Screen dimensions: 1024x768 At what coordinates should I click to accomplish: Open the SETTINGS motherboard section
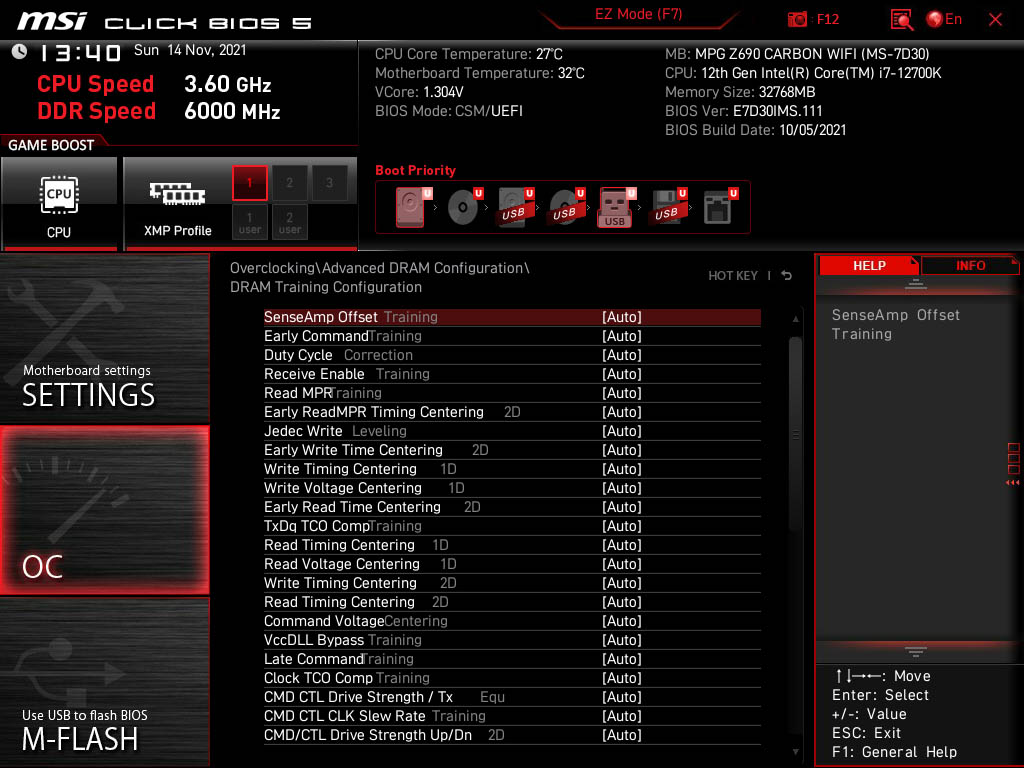click(105, 338)
